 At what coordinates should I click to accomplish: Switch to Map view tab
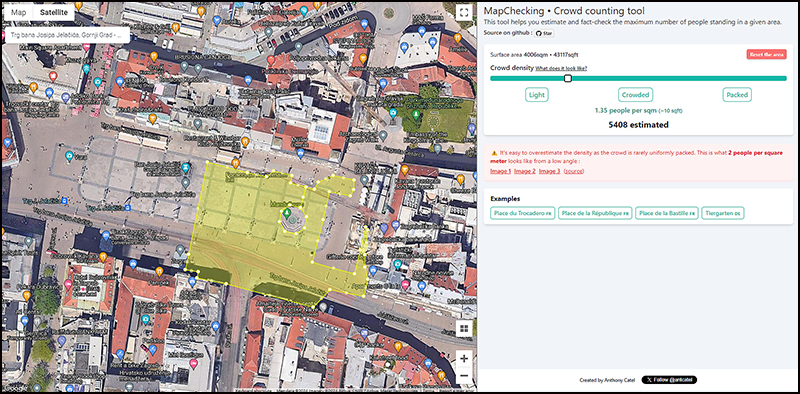[18, 13]
